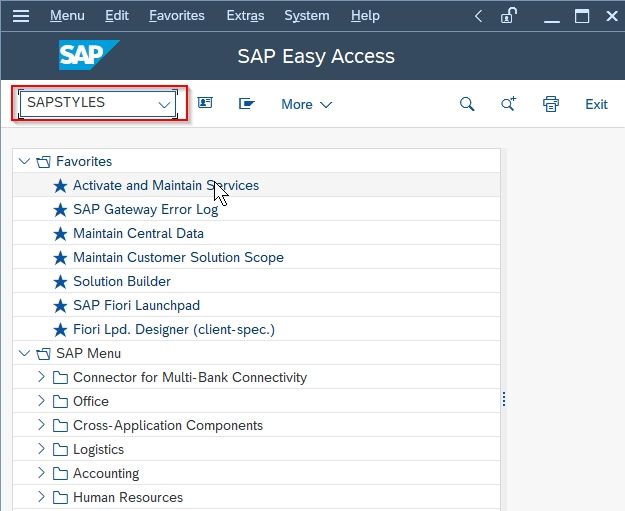Click the unlock padlock icon
The height and width of the screenshot is (511, 625).
pos(508,16)
